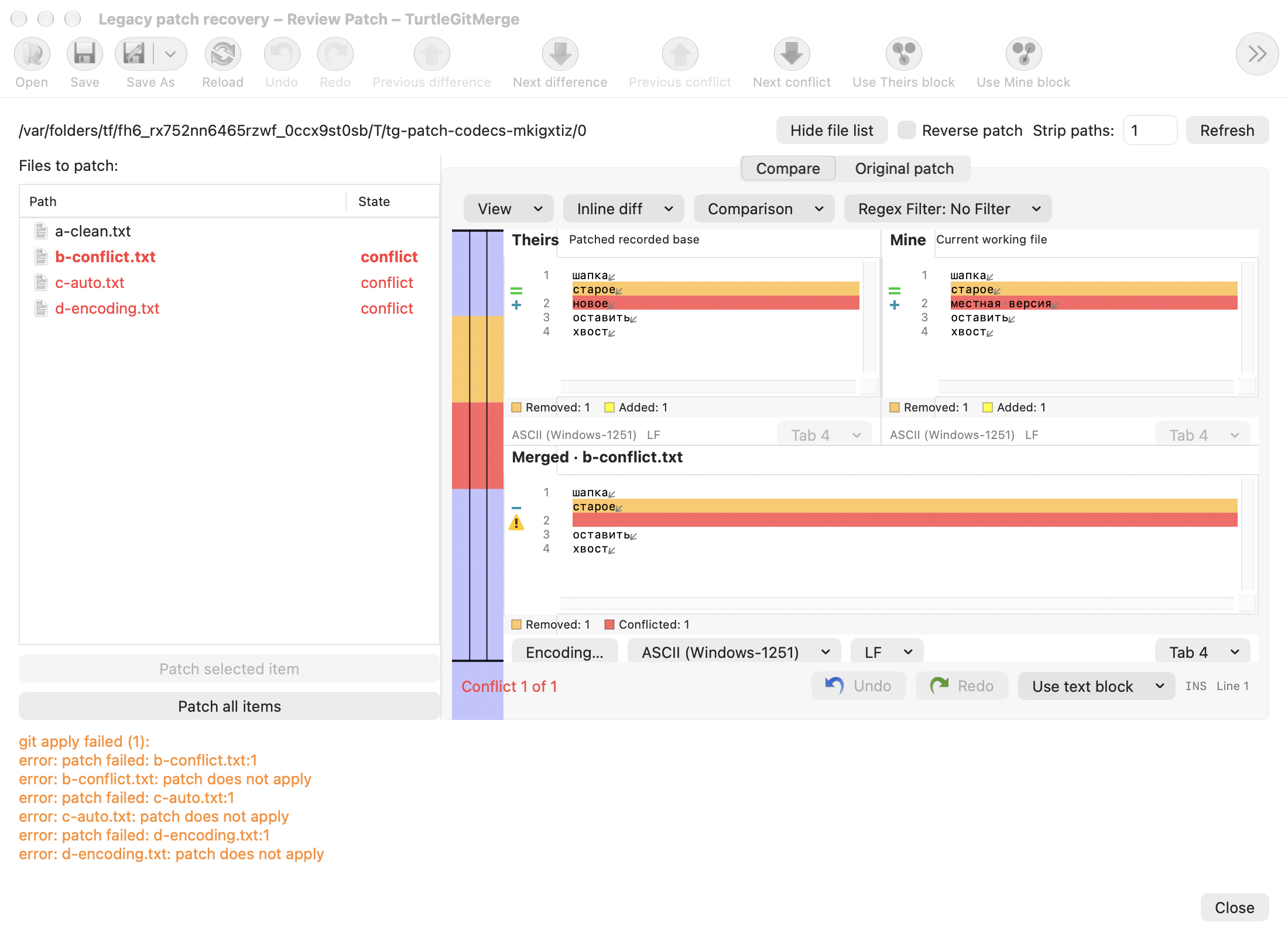This screenshot has width=1288, height=940.
Task: Open the Use text block dropdown
Action: (1097, 686)
